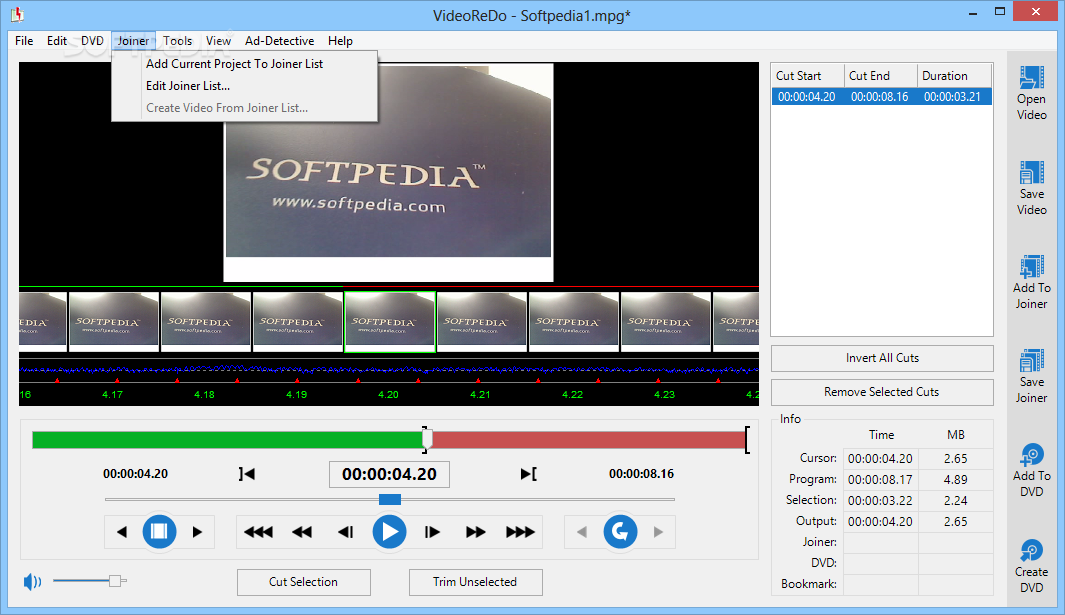
Task: Close the open Joiner menu
Action: (x=133, y=41)
